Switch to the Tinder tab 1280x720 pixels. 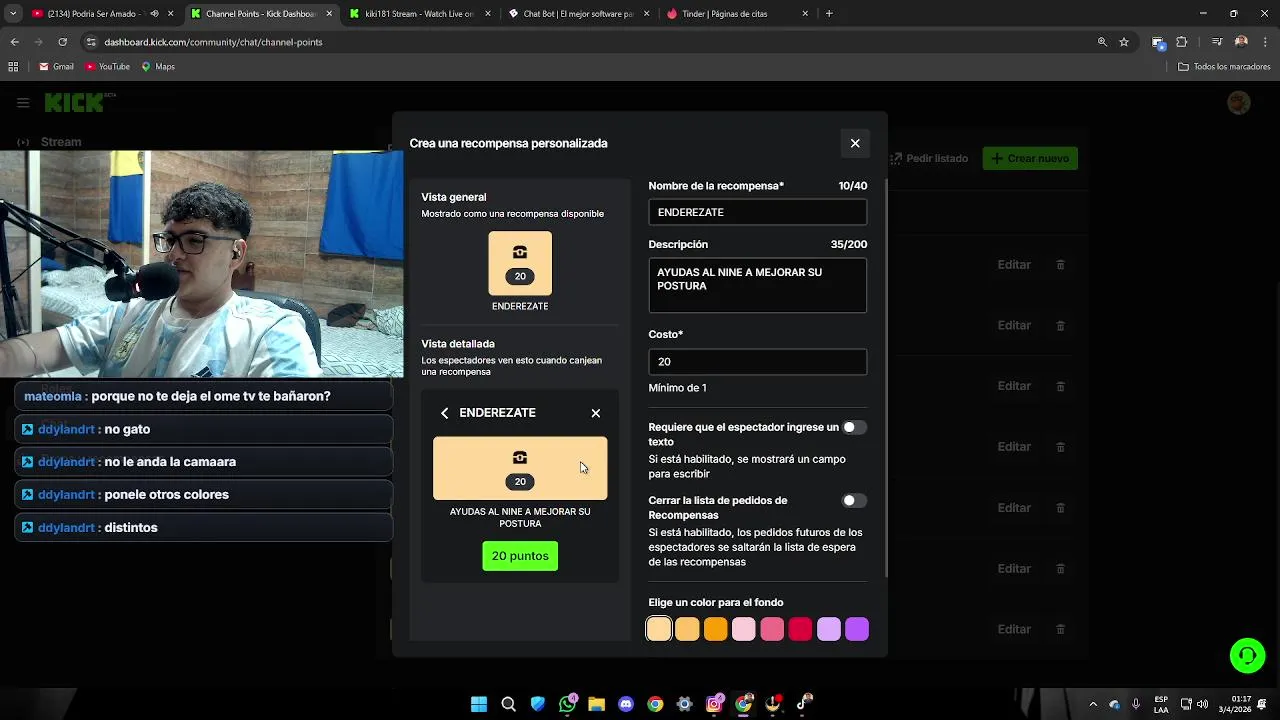click(738, 14)
